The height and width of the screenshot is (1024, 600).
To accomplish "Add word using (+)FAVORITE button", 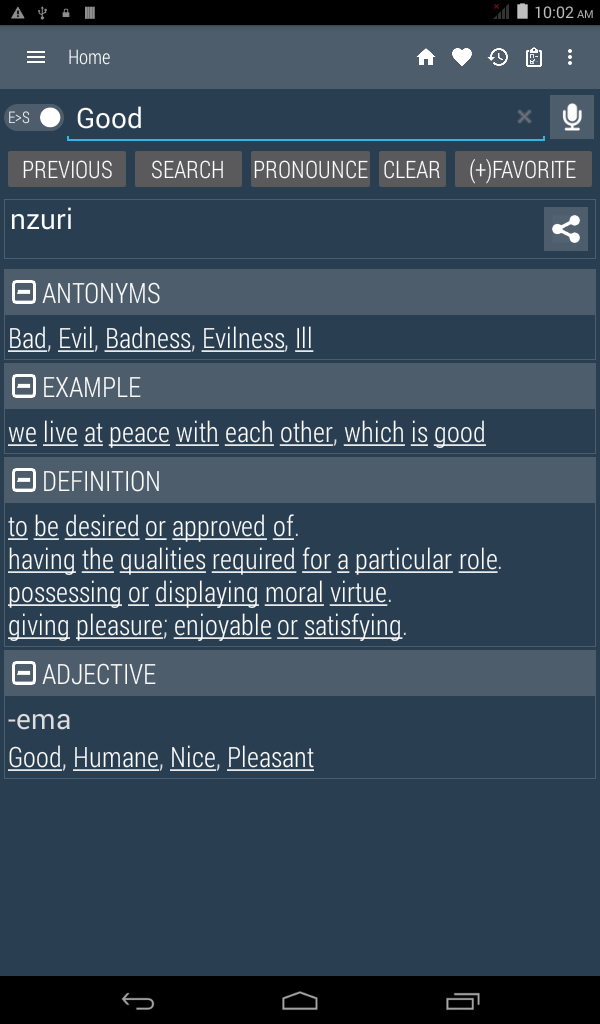I will (x=523, y=170).
